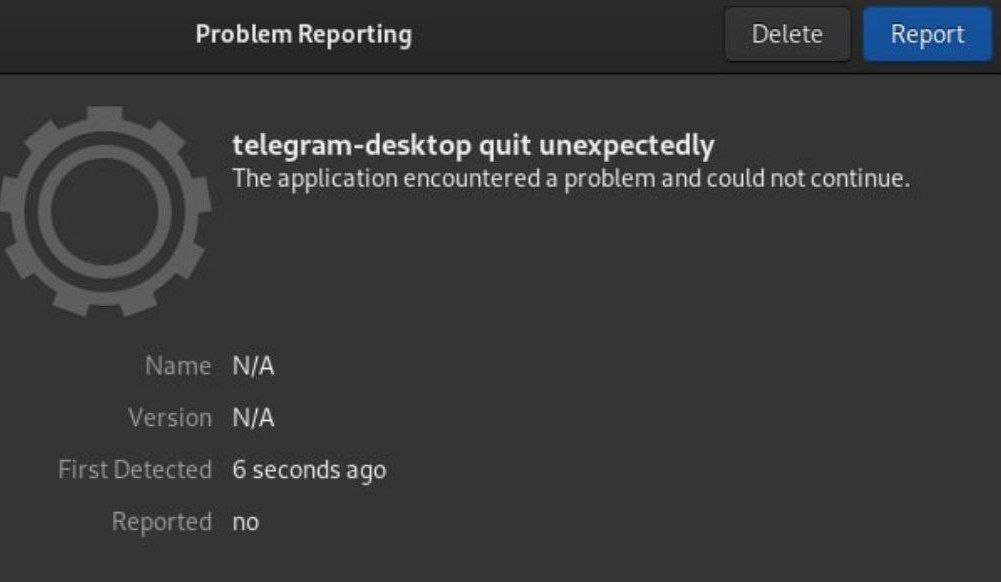The width and height of the screenshot is (1001, 582).
Task: Click header space between title and Delete
Action: pos(570,35)
